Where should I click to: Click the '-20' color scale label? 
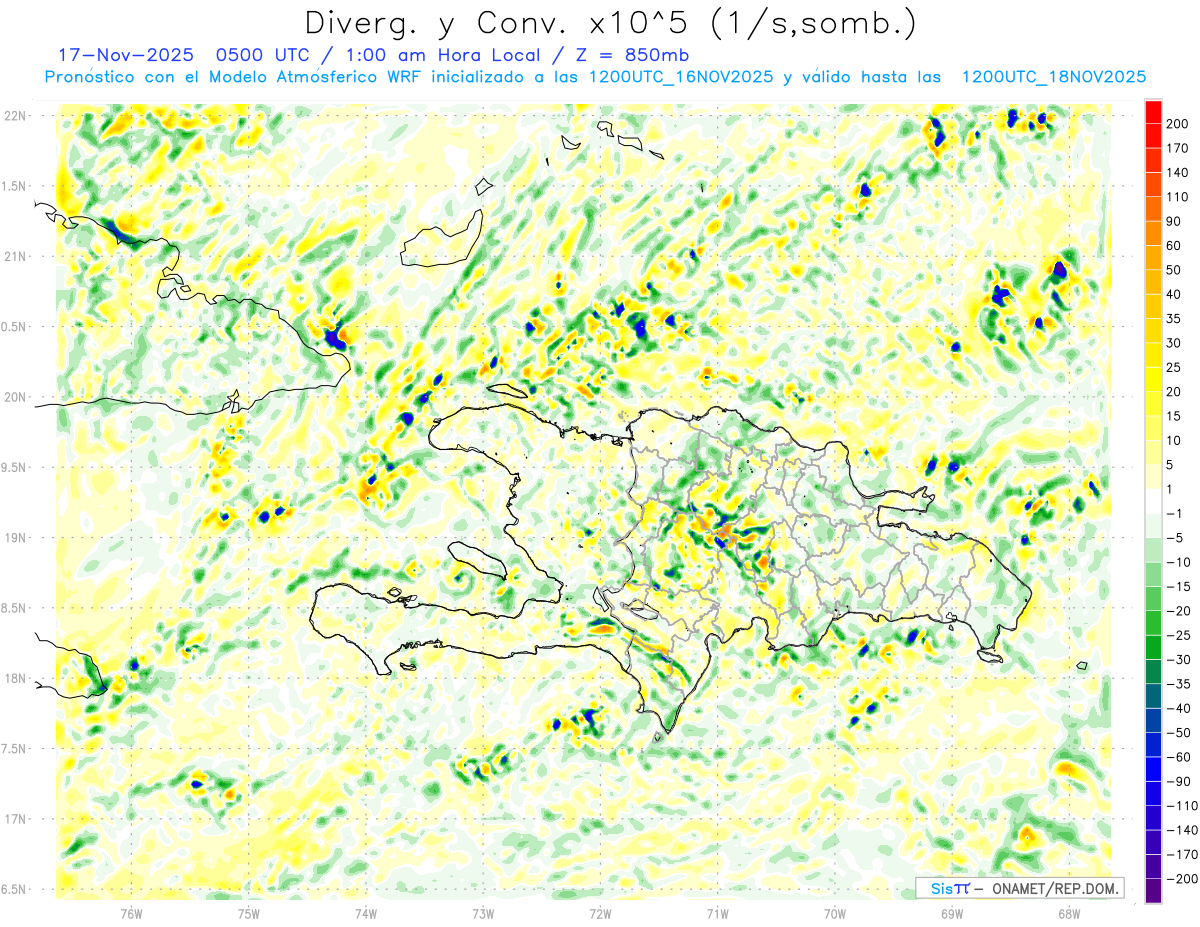click(1180, 611)
